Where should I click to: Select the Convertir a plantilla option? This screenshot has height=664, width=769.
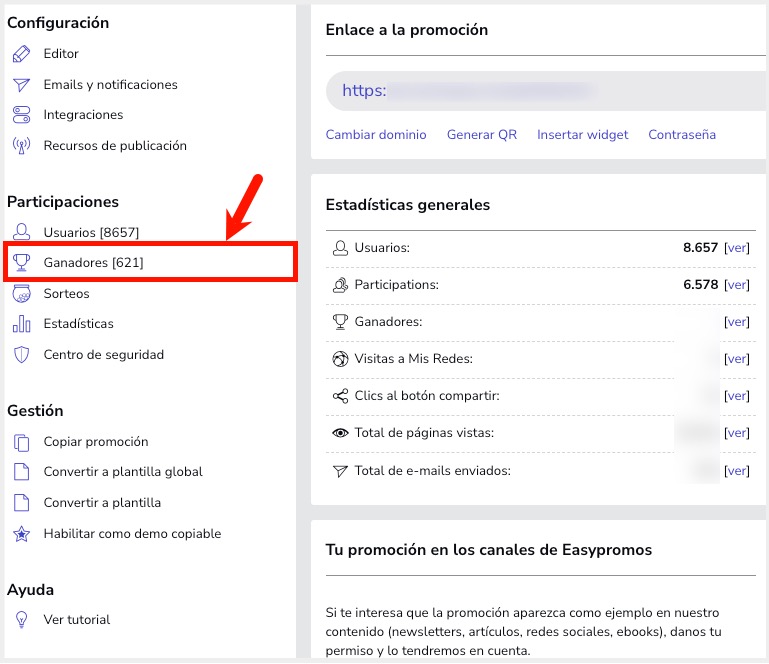(x=102, y=503)
